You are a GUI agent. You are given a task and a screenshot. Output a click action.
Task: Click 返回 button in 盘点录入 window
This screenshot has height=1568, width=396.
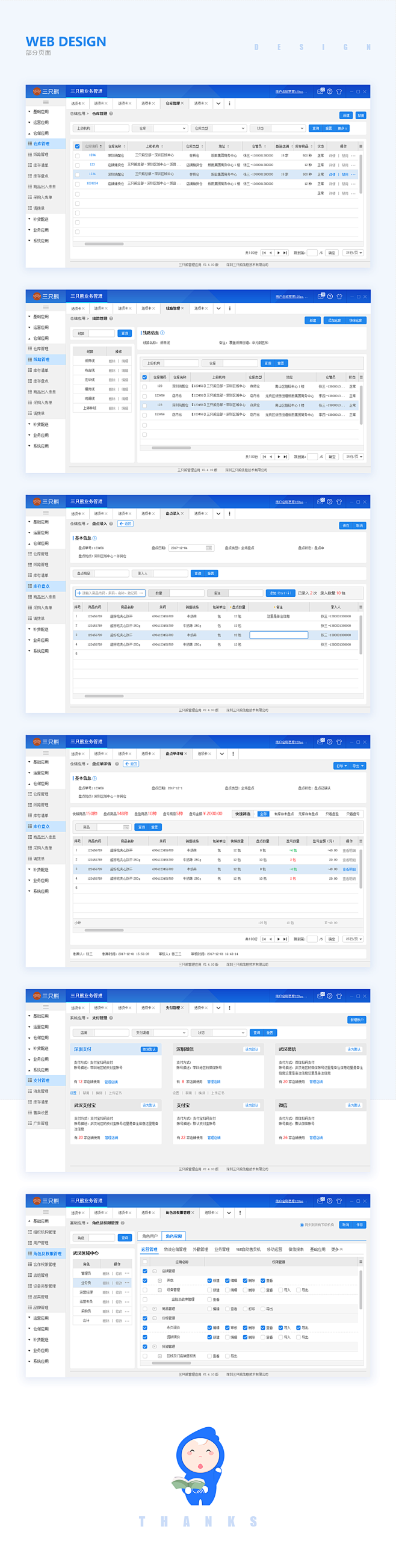pyautogui.click(x=126, y=523)
